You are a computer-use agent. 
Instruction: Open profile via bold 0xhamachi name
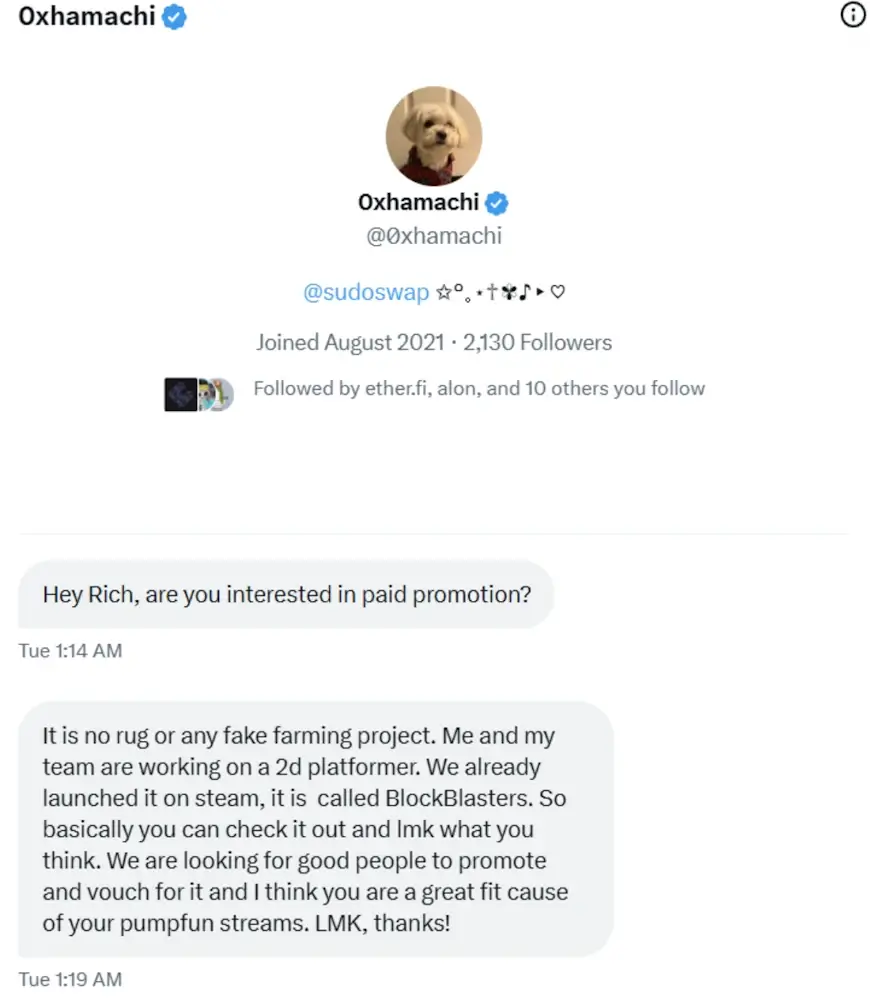pos(419,203)
